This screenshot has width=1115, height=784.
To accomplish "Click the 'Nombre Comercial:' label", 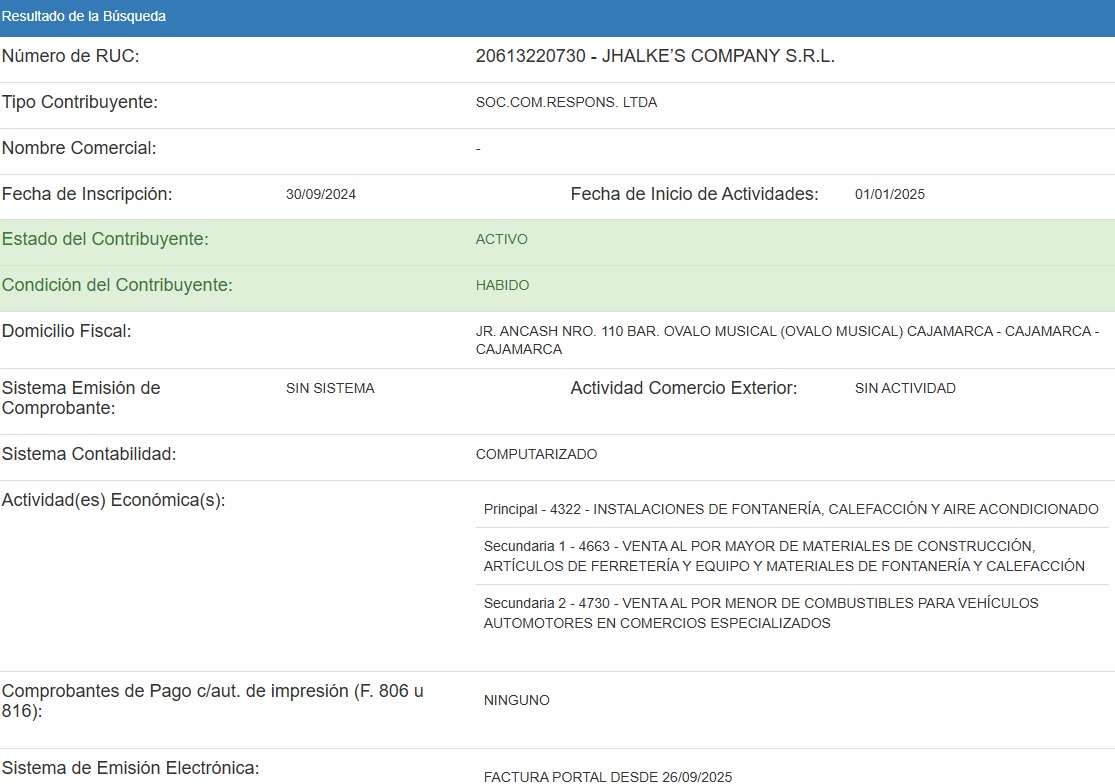I will pyautogui.click(x=79, y=149).
